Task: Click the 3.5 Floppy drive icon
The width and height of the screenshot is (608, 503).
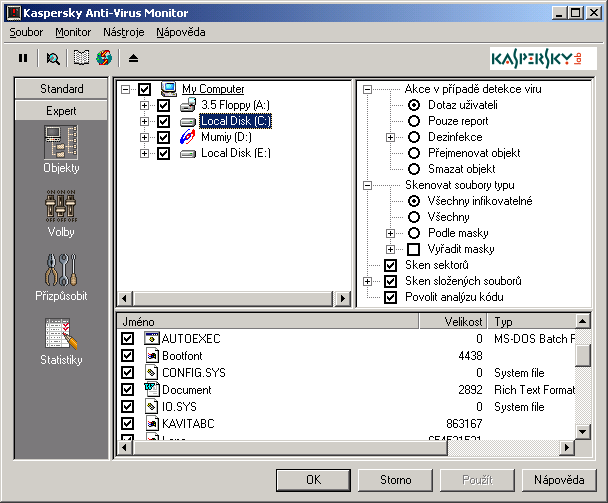Action: [x=188, y=105]
